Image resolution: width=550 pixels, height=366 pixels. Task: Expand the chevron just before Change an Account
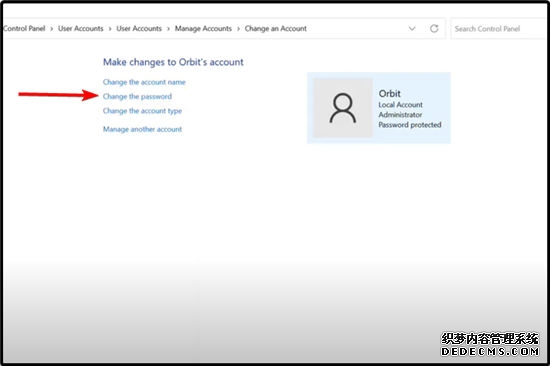pos(238,29)
